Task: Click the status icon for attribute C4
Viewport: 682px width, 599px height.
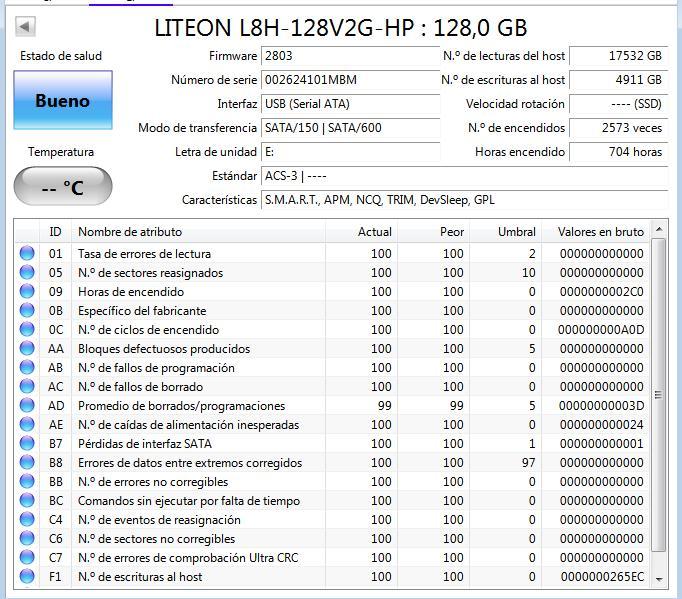Action: tap(27, 519)
